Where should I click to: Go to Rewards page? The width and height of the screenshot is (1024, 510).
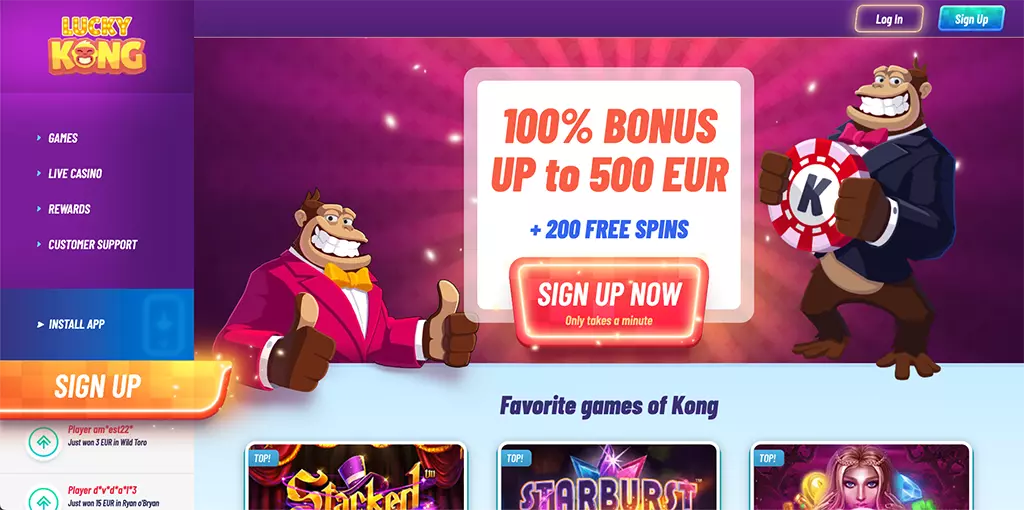click(69, 209)
